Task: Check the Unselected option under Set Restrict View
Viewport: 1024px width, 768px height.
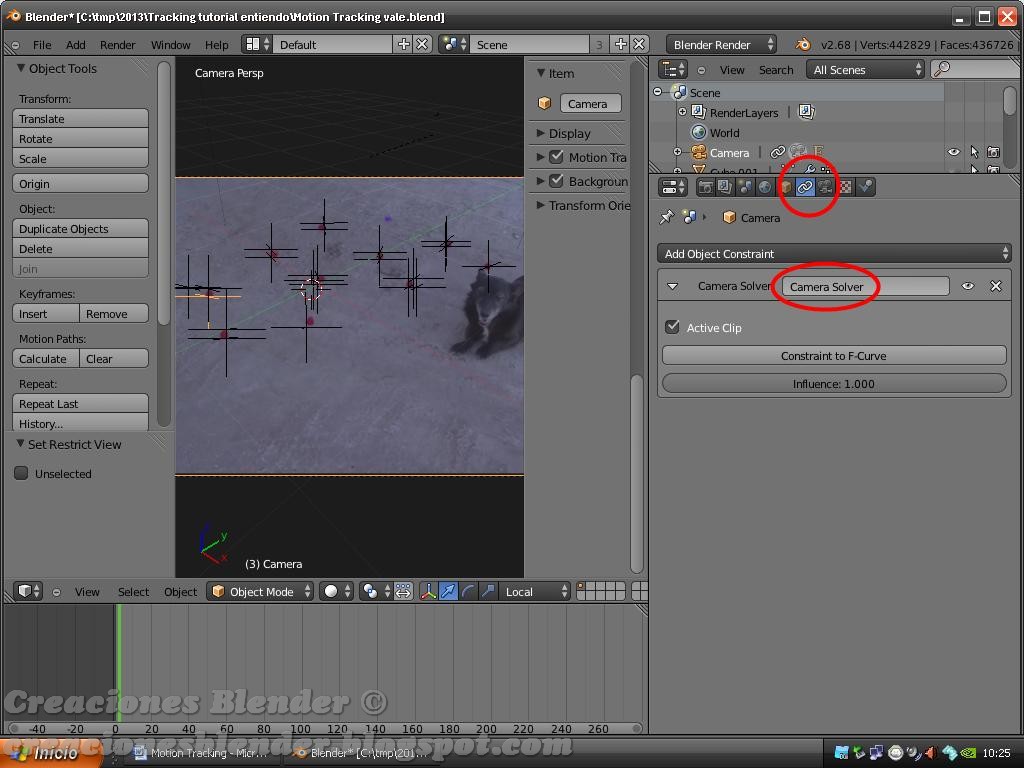Action: [21, 473]
